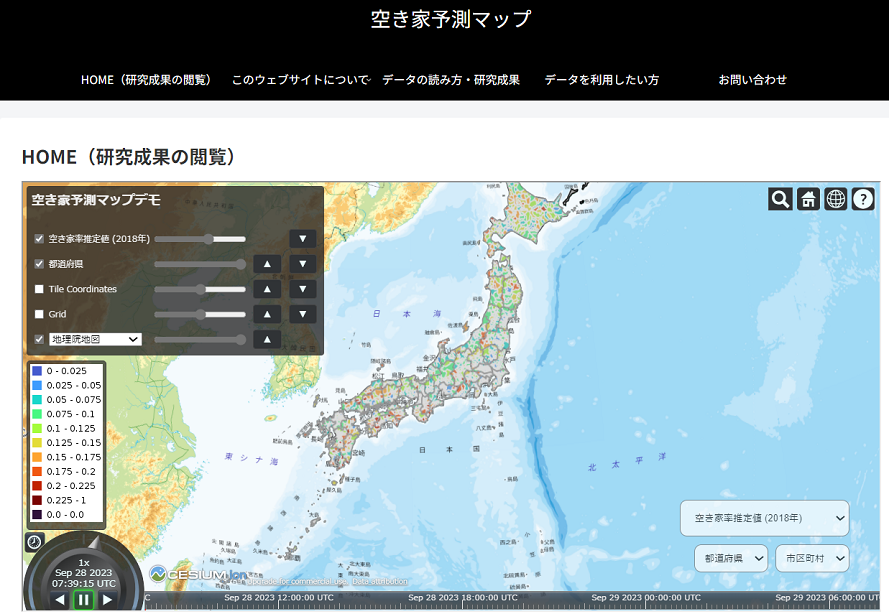Viewport: 889px width, 614px height.
Task: Open the 地理院地図 base layer dropdown
Action: click(x=95, y=340)
